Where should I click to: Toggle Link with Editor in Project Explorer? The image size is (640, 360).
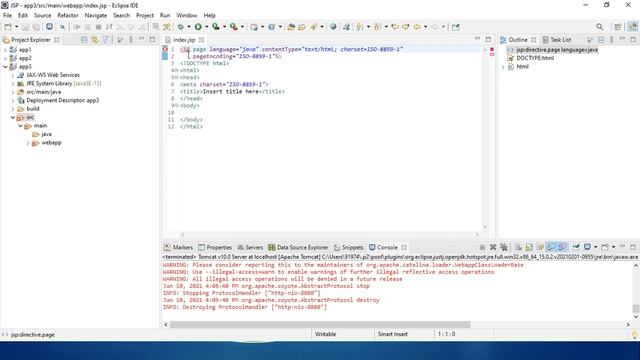click(x=95, y=40)
